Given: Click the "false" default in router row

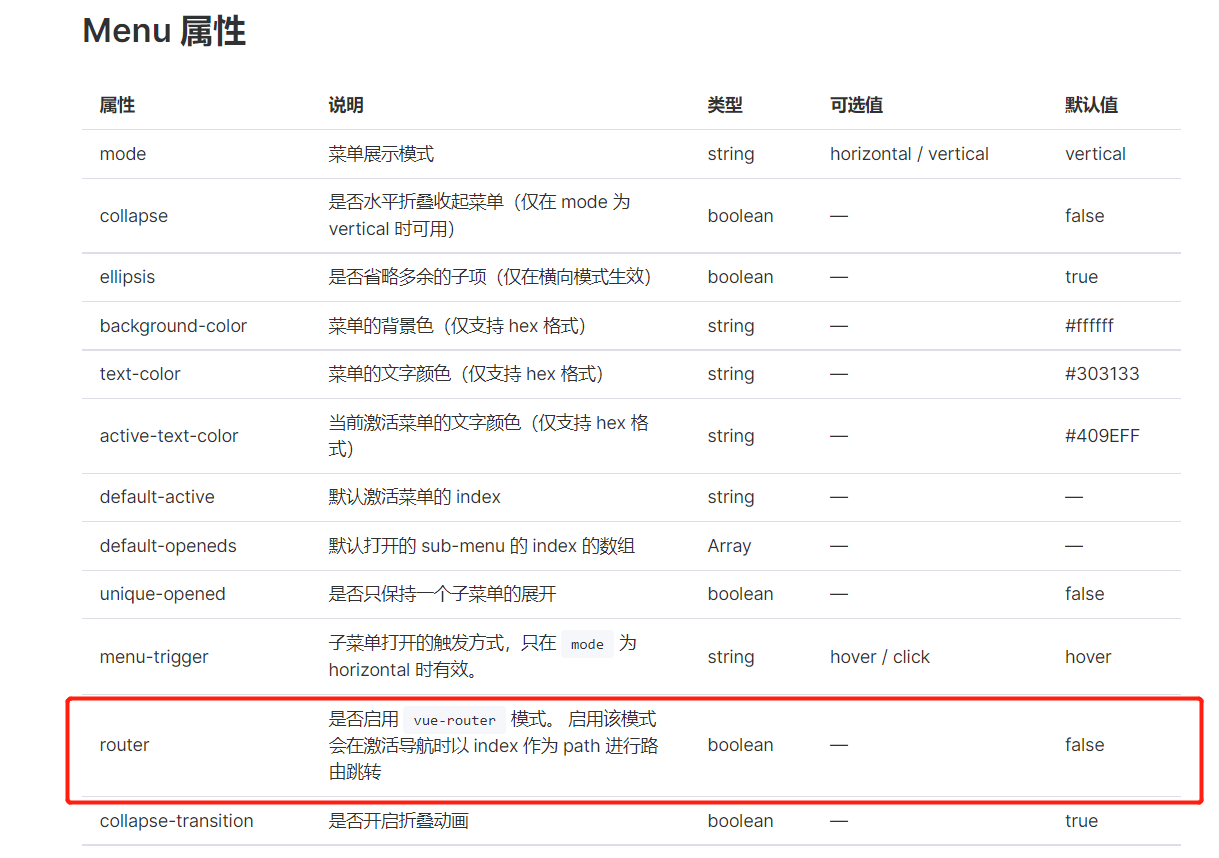Looking at the screenshot, I should 1084,745.
